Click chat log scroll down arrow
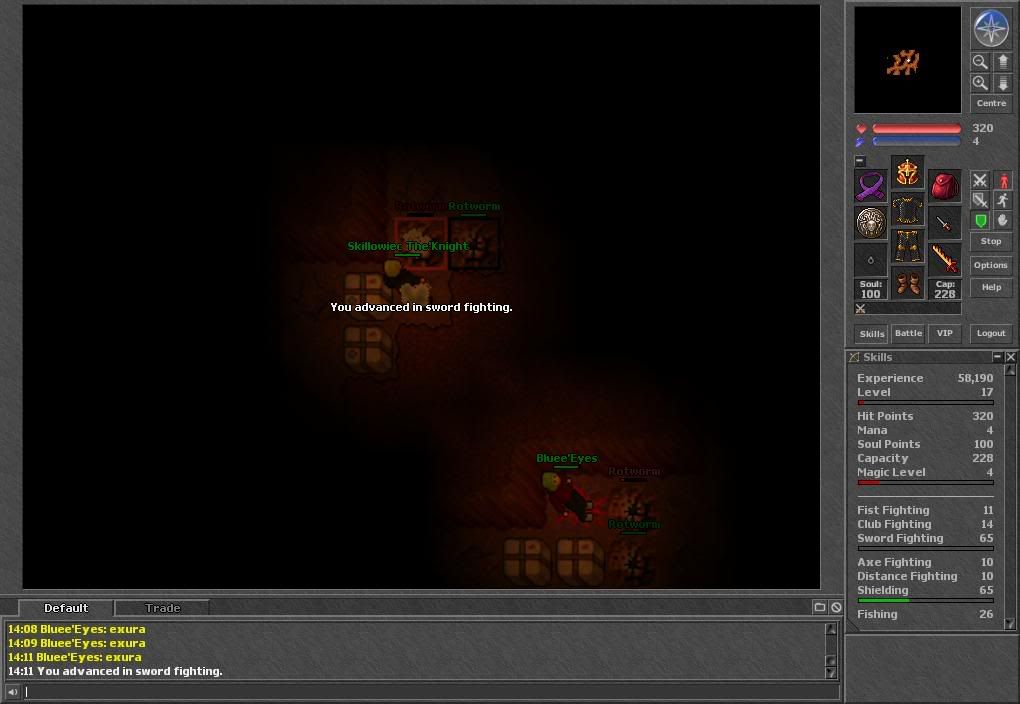 coord(831,673)
